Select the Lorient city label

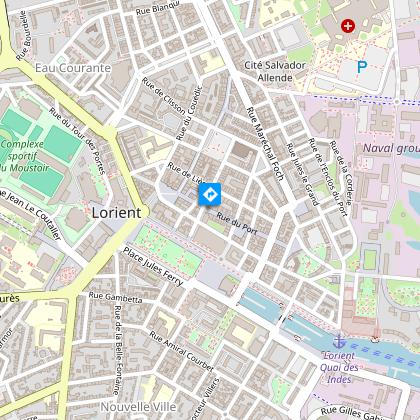[x=116, y=213]
